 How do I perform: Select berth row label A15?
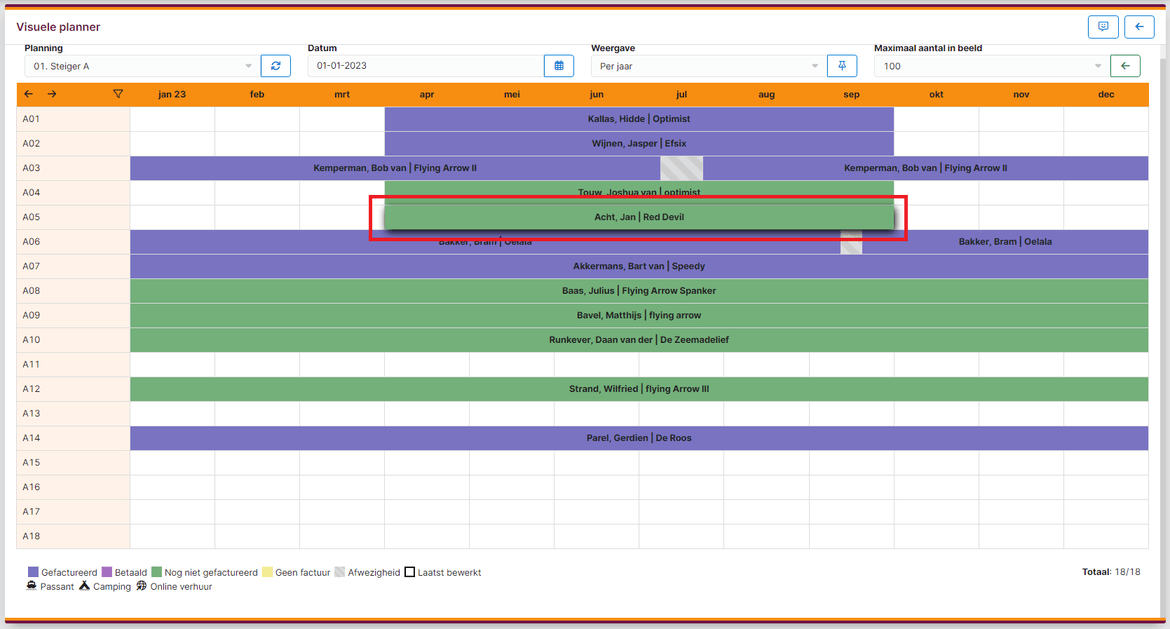point(73,463)
